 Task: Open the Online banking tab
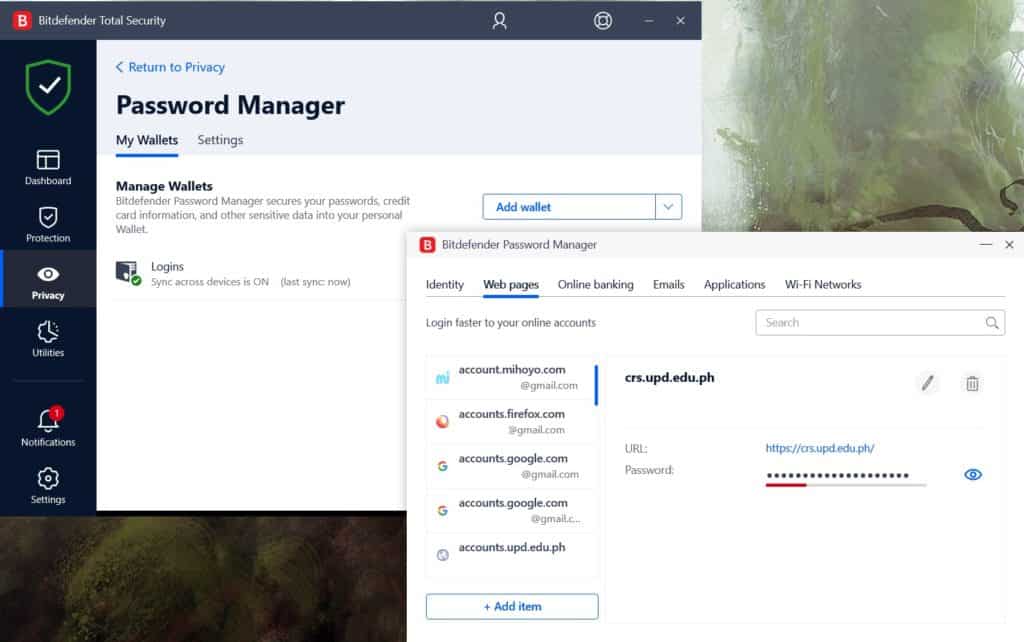[x=596, y=285]
